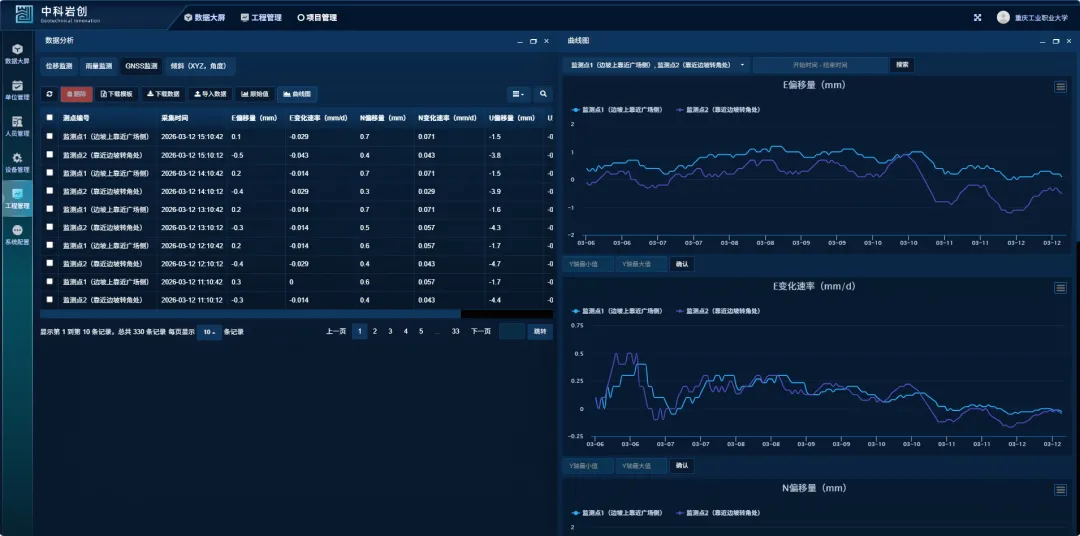The width and height of the screenshot is (1080, 536).
Task: Check the select-all checkbox in table header
Action: point(50,117)
